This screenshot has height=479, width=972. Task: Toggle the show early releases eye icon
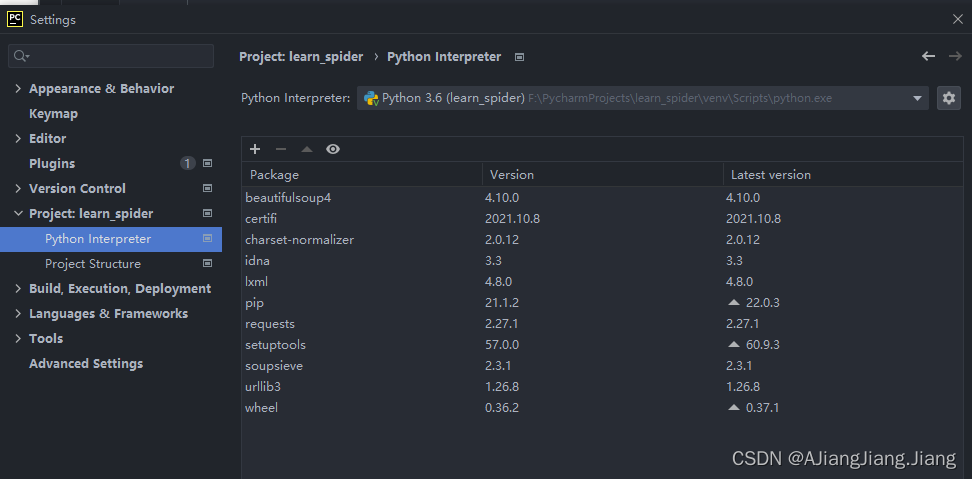coord(333,149)
